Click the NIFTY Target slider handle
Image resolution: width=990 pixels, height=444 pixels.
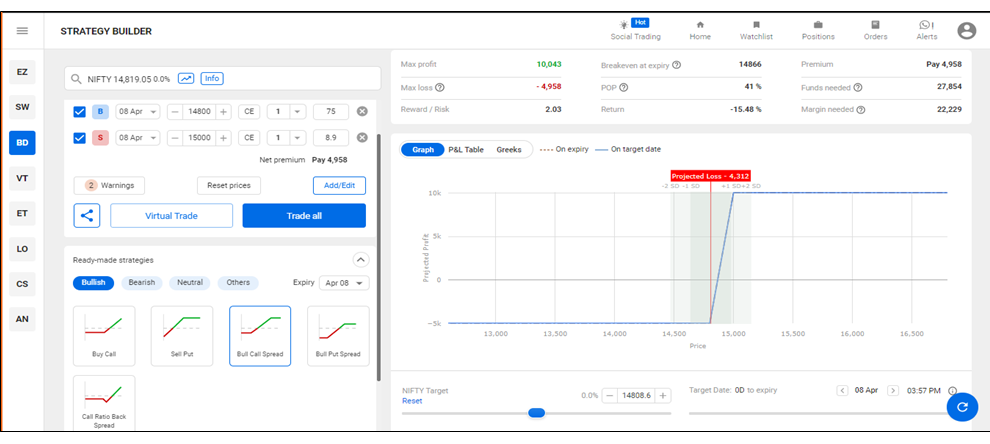(536, 412)
